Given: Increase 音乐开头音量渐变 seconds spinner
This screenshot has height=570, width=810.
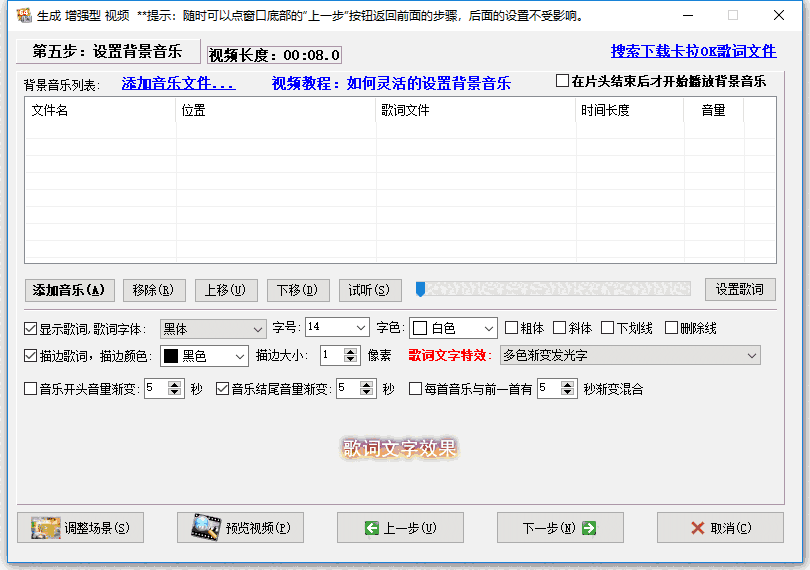Looking at the screenshot, I should click(x=175, y=384).
